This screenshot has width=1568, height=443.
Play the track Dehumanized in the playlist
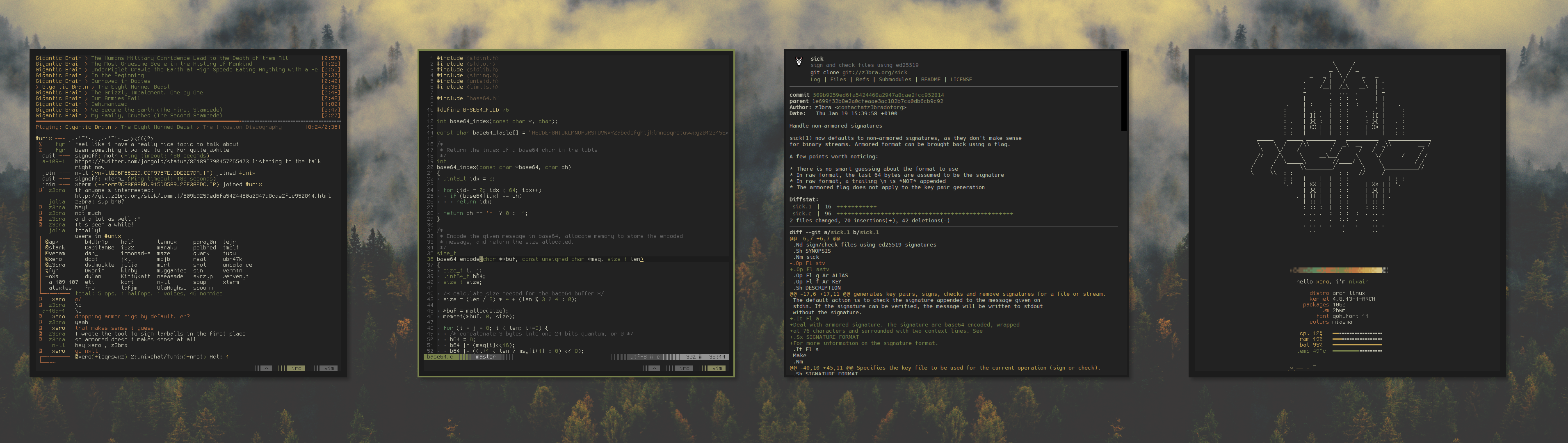pos(109,104)
